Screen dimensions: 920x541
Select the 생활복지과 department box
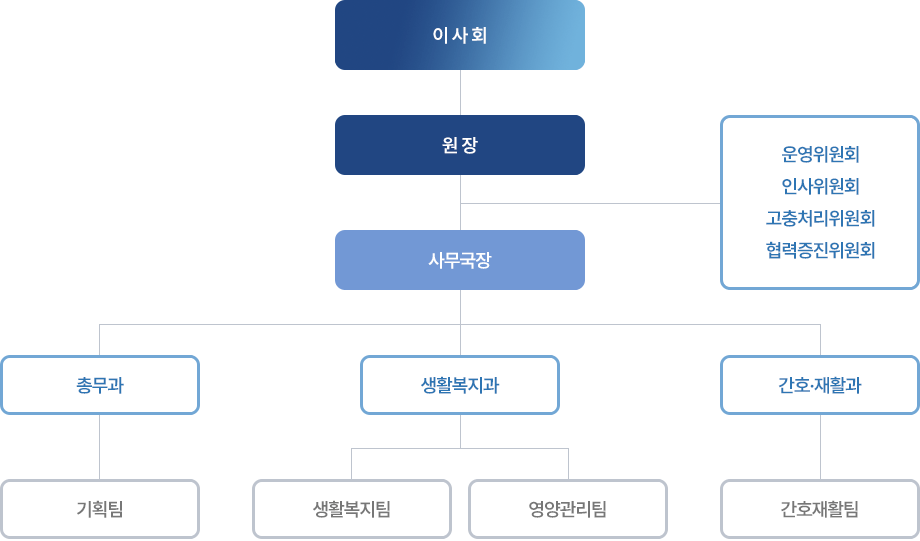(x=459, y=385)
